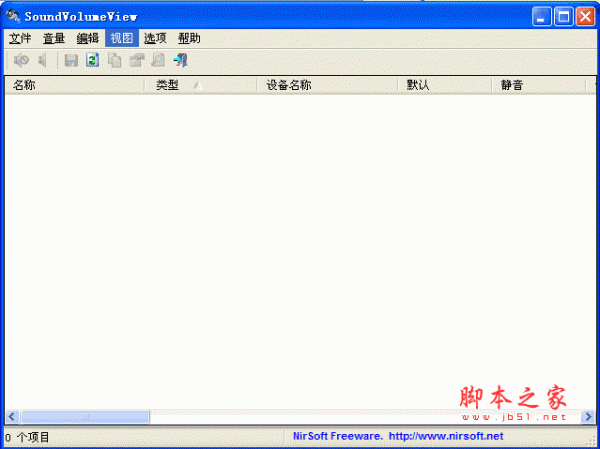The height and width of the screenshot is (449, 600).
Task: Click the Exit door icon
Action: 180,60
